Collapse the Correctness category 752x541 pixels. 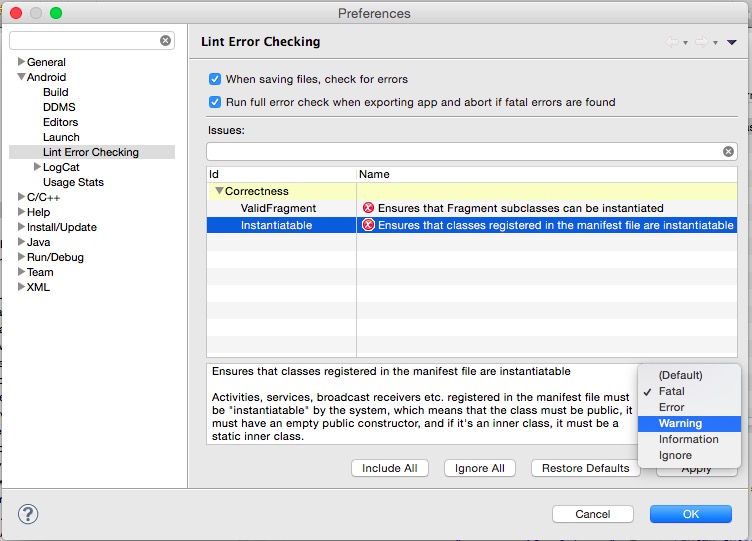219,191
